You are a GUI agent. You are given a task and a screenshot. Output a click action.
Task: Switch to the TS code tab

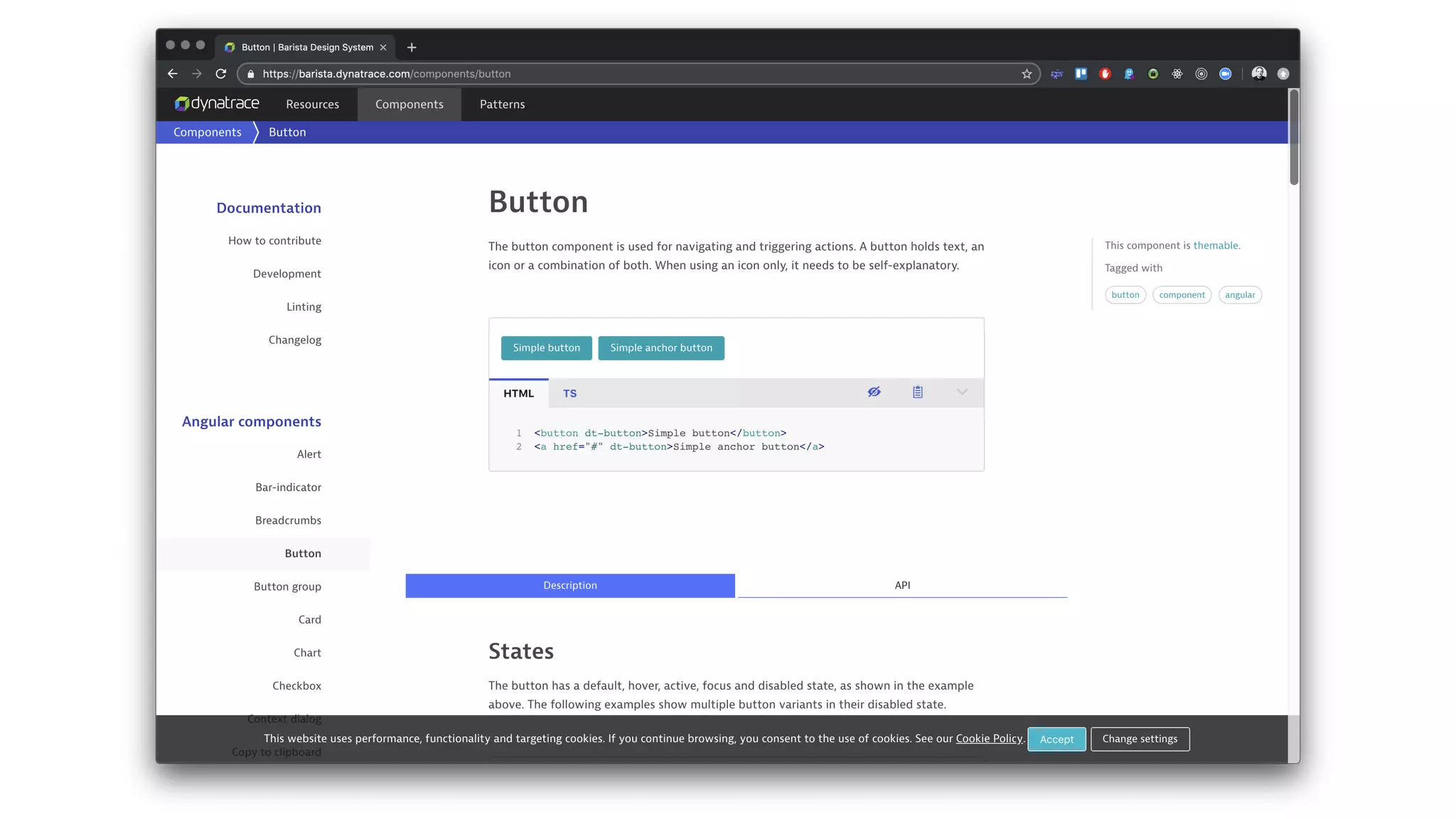(x=569, y=393)
